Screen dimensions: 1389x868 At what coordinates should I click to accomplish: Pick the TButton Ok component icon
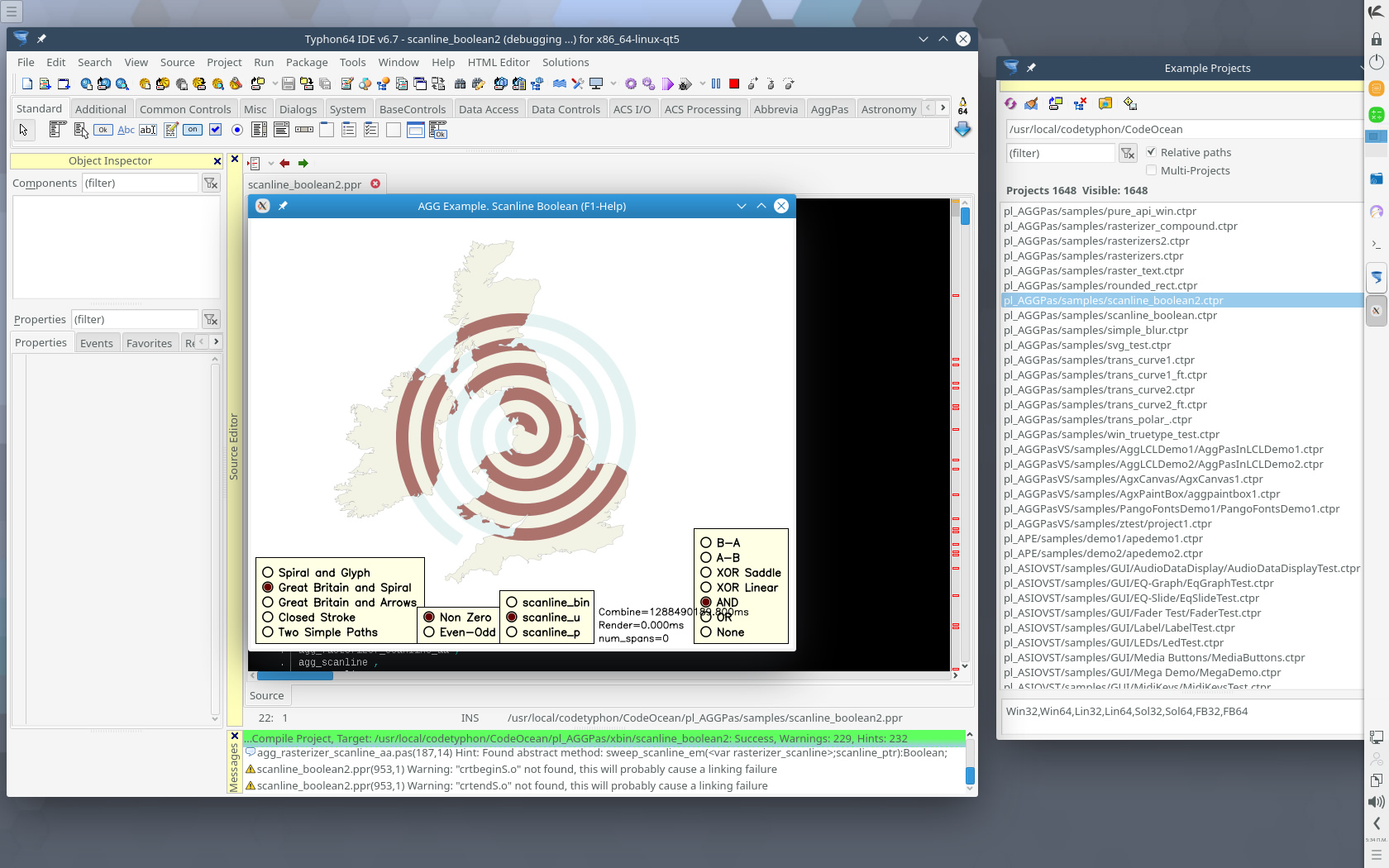click(103, 130)
